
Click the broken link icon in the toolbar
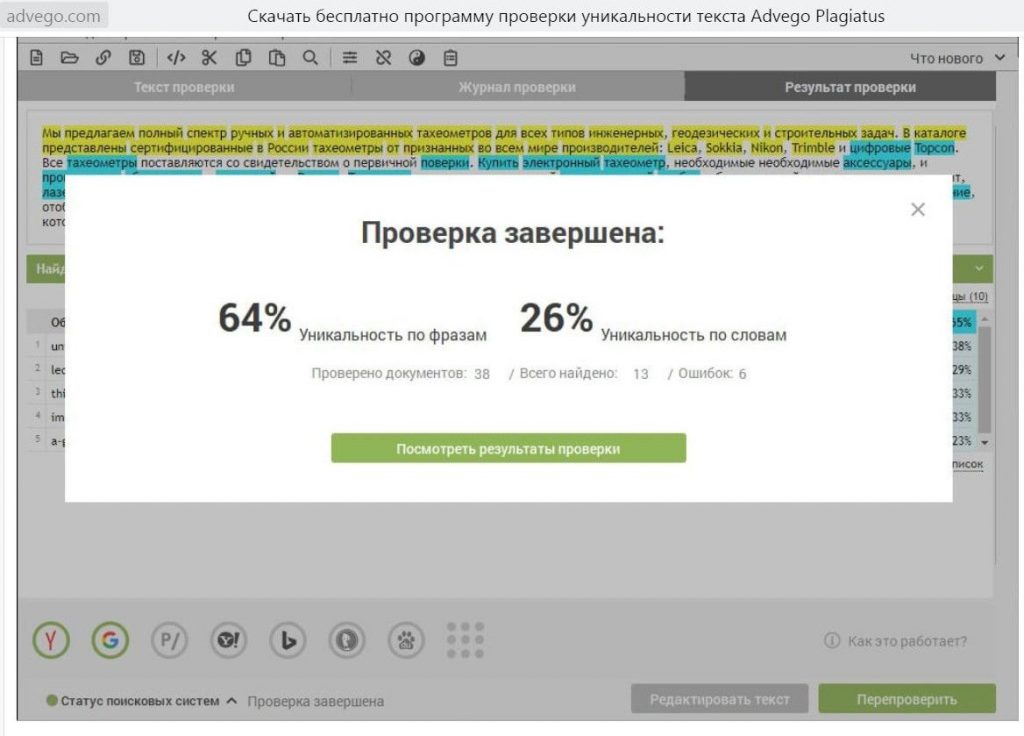pyautogui.click(x=383, y=57)
